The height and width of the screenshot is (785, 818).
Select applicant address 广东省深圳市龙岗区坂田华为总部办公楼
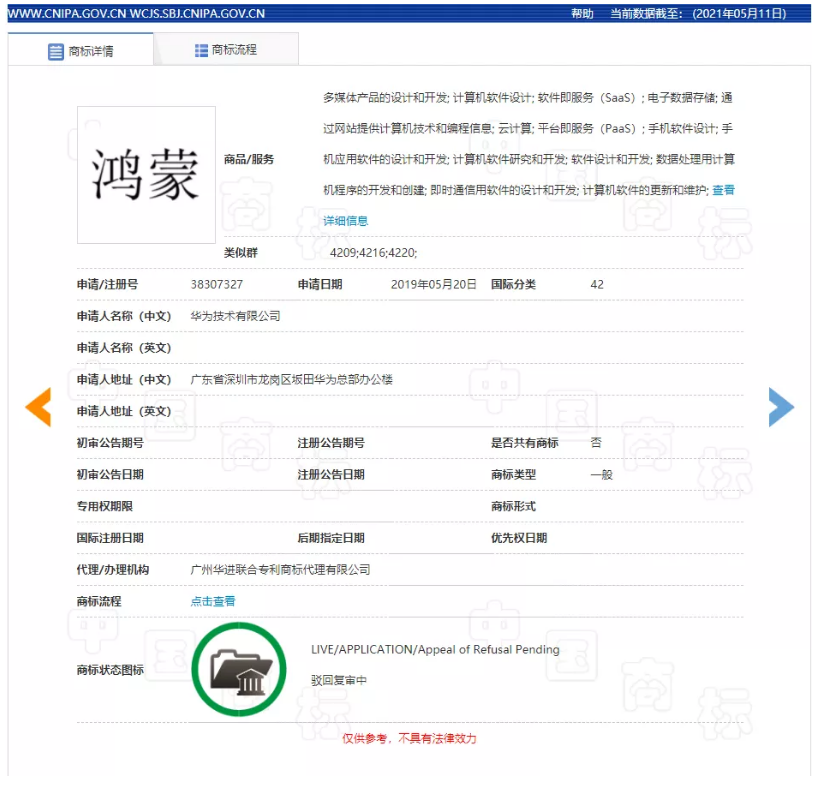tap(292, 379)
